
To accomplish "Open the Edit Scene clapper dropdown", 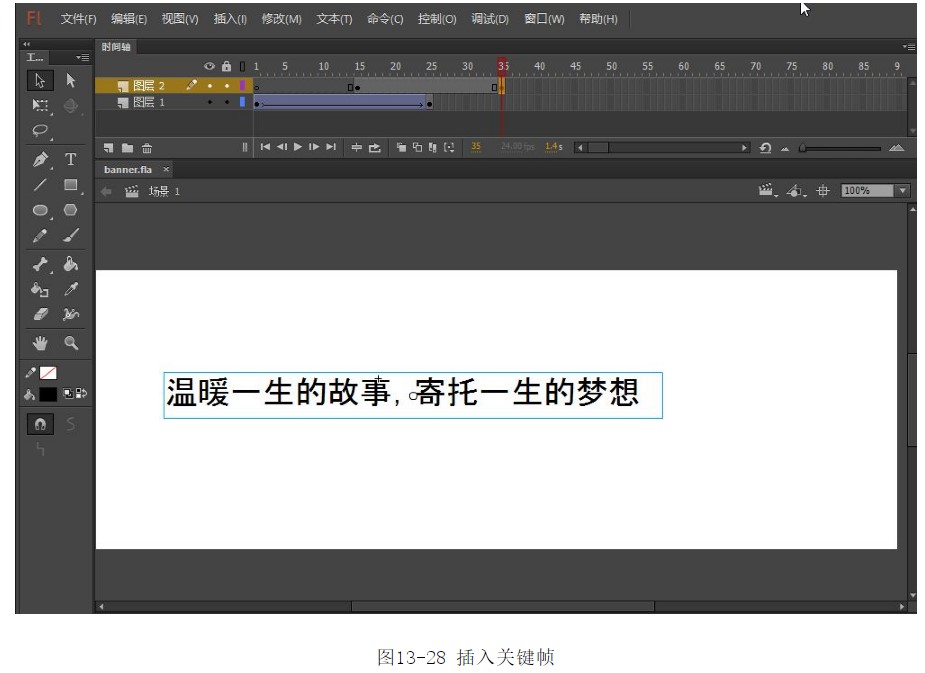I will (768, 191).
